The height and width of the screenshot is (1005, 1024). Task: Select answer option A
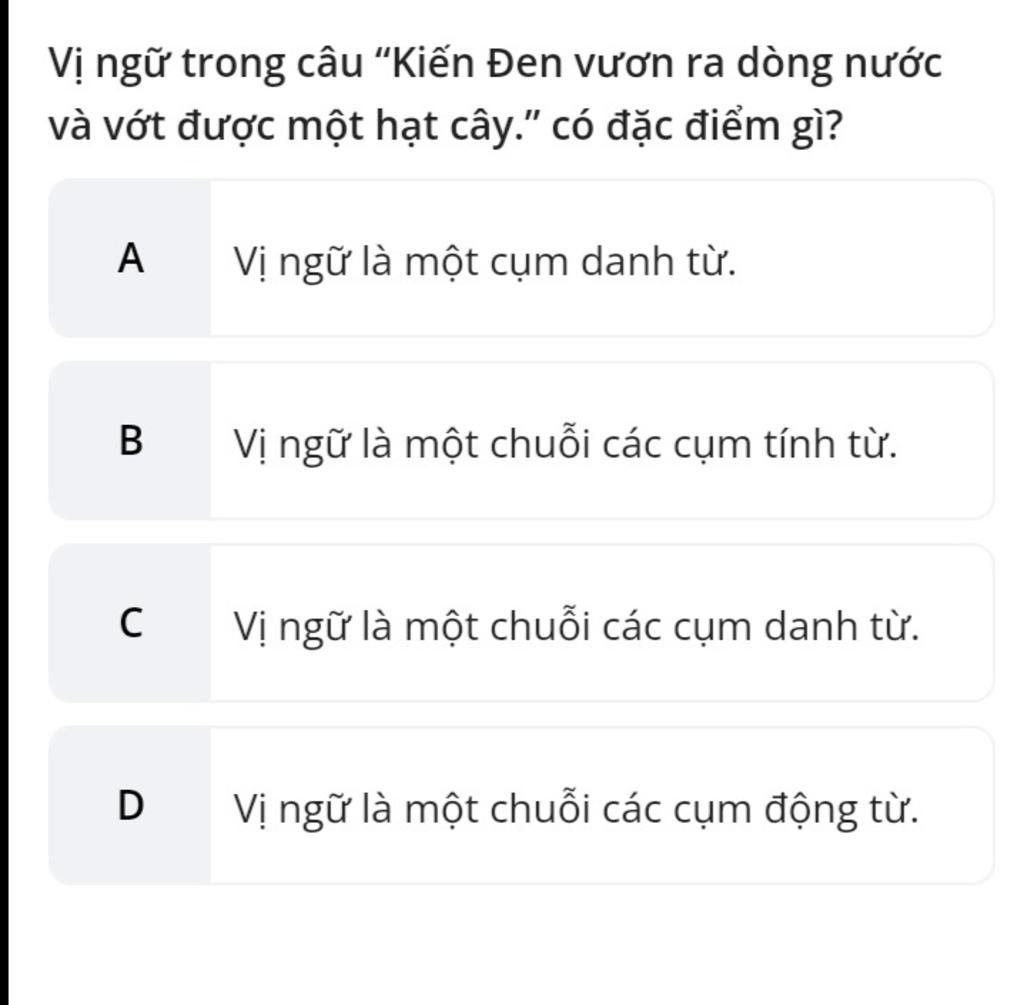pyautogui.click(x=521, y=259)
